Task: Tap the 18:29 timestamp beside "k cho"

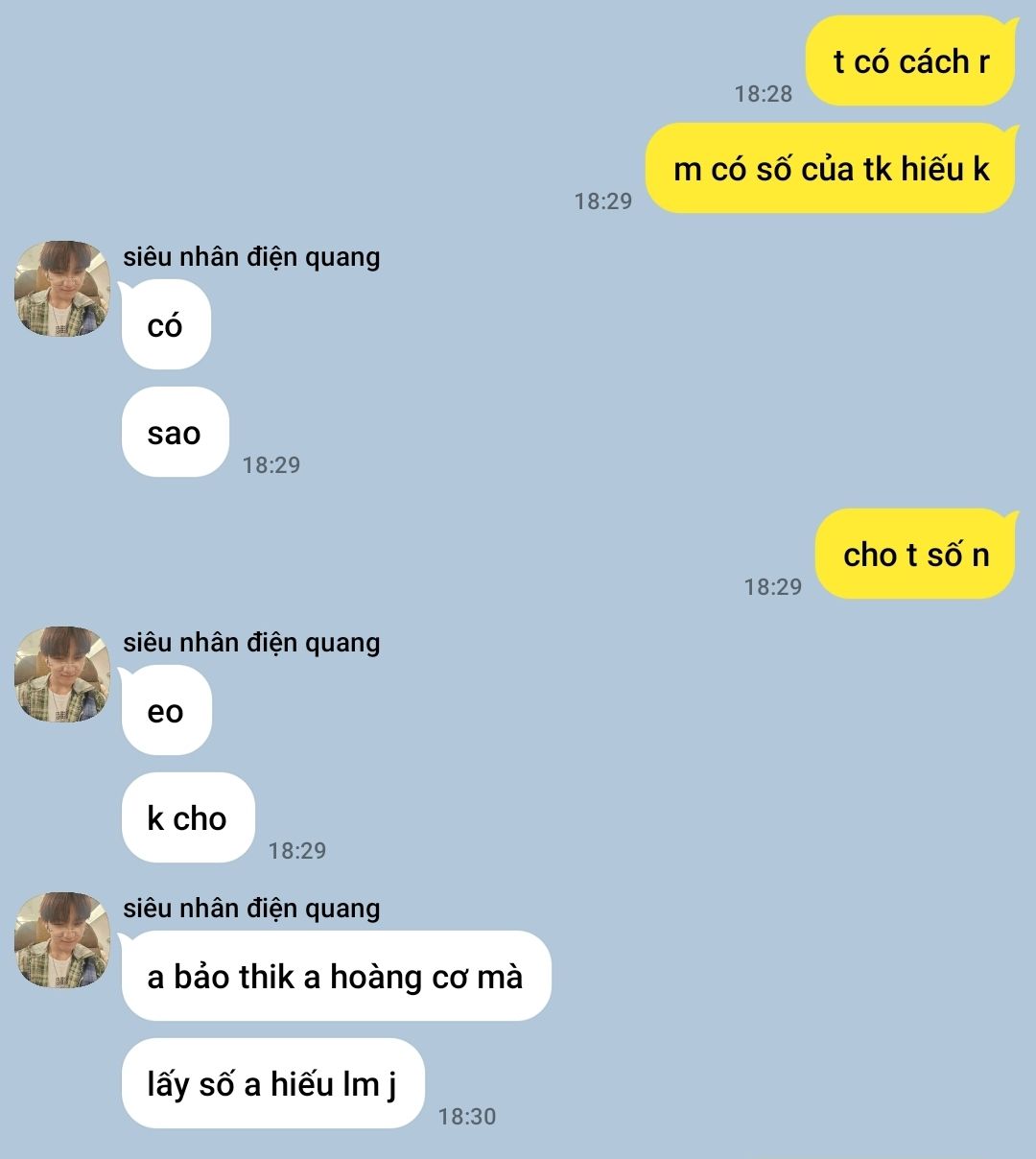Action: tap(297, 850)
